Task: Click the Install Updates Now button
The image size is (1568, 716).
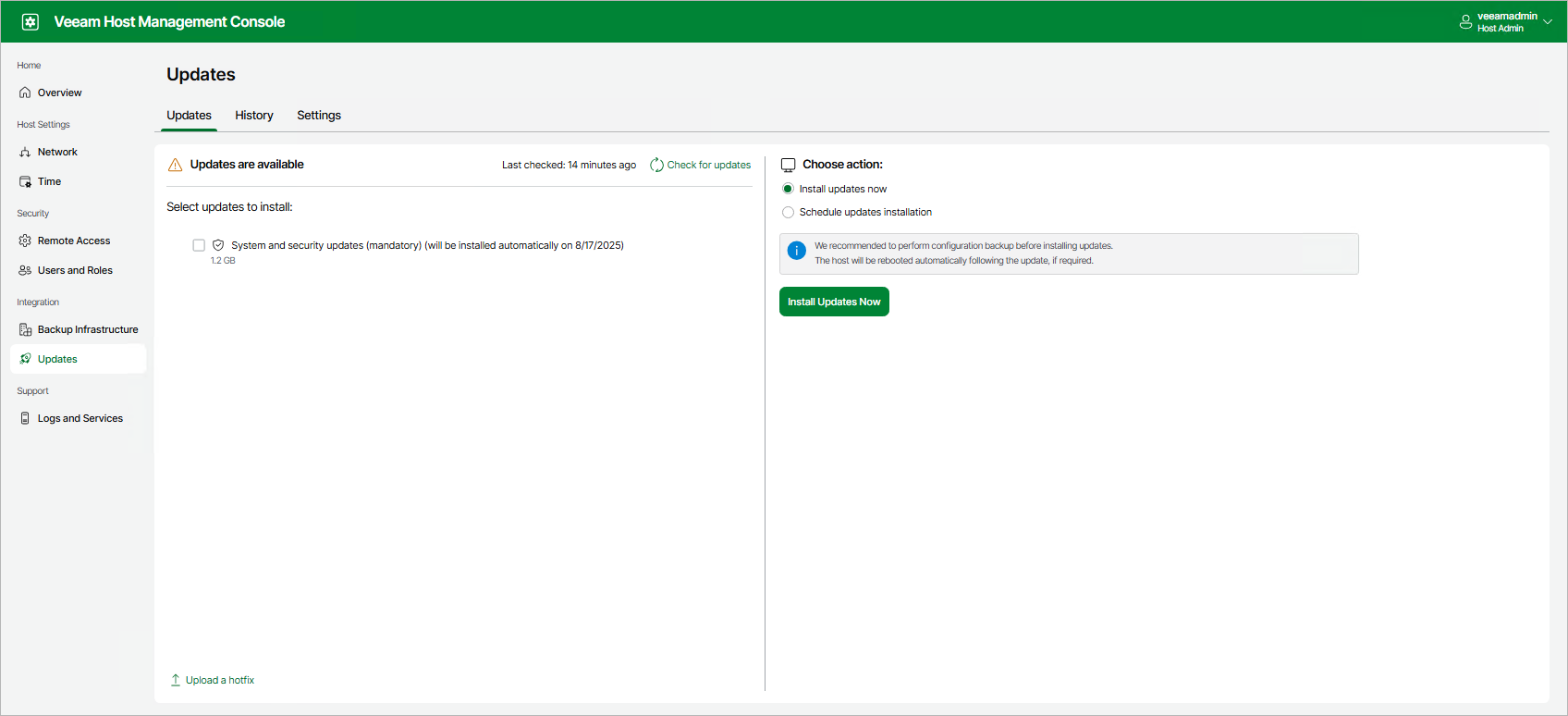Action: pos(834,302)
